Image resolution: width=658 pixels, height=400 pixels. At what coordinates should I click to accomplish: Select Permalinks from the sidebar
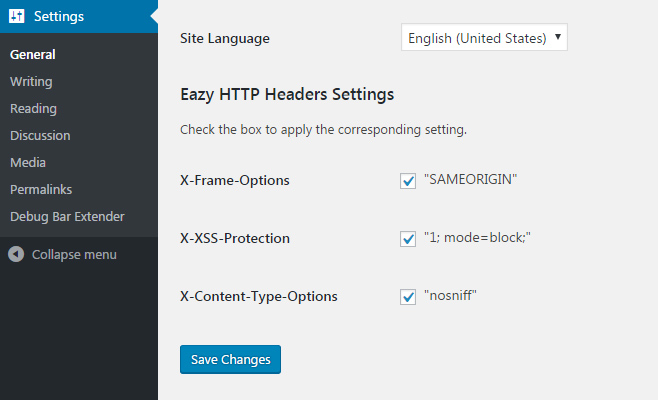(41, 189)
